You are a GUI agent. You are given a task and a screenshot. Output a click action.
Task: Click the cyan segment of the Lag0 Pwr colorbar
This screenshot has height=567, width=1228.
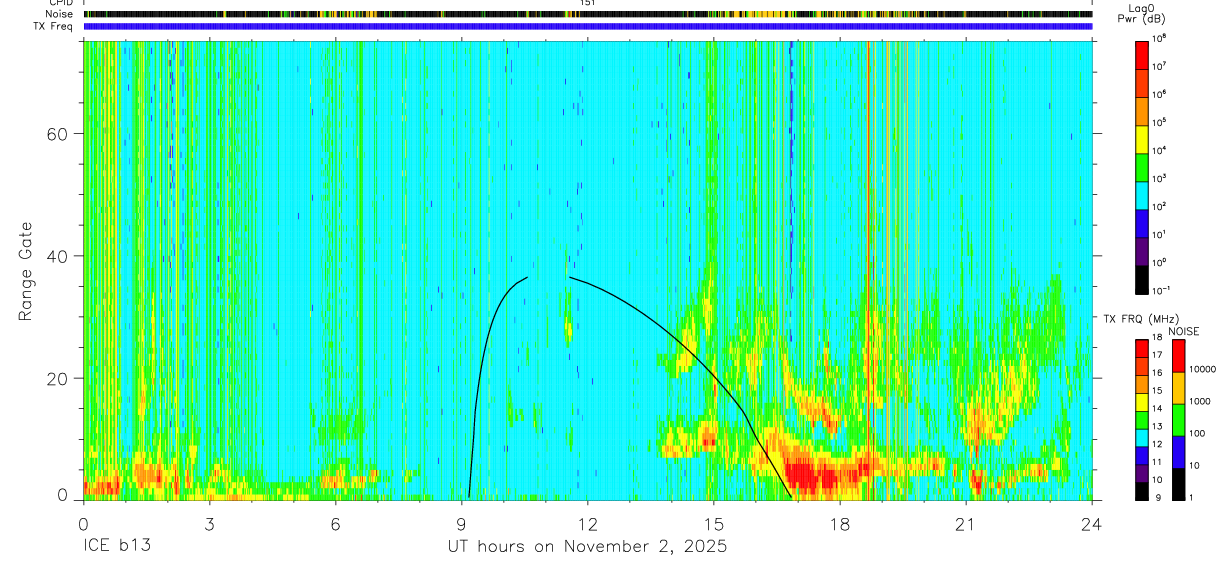1142,194
